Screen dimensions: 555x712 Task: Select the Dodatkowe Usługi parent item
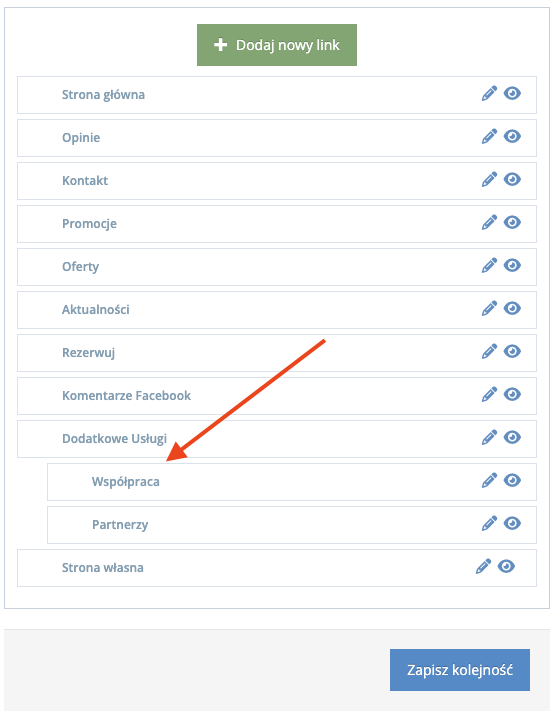point(277,439)
